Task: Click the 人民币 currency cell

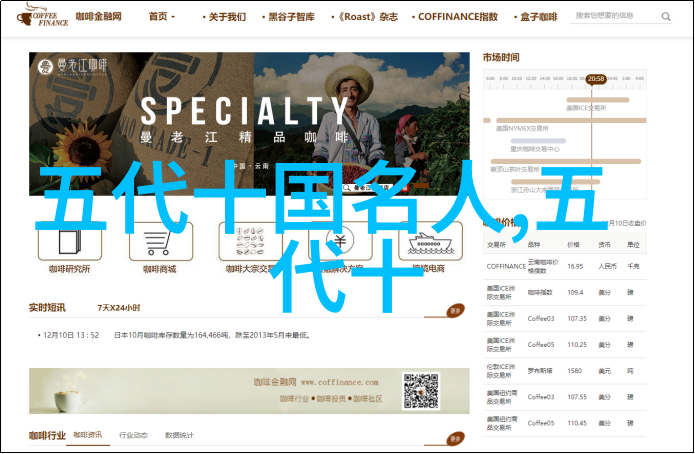Action: coord(607,266)
